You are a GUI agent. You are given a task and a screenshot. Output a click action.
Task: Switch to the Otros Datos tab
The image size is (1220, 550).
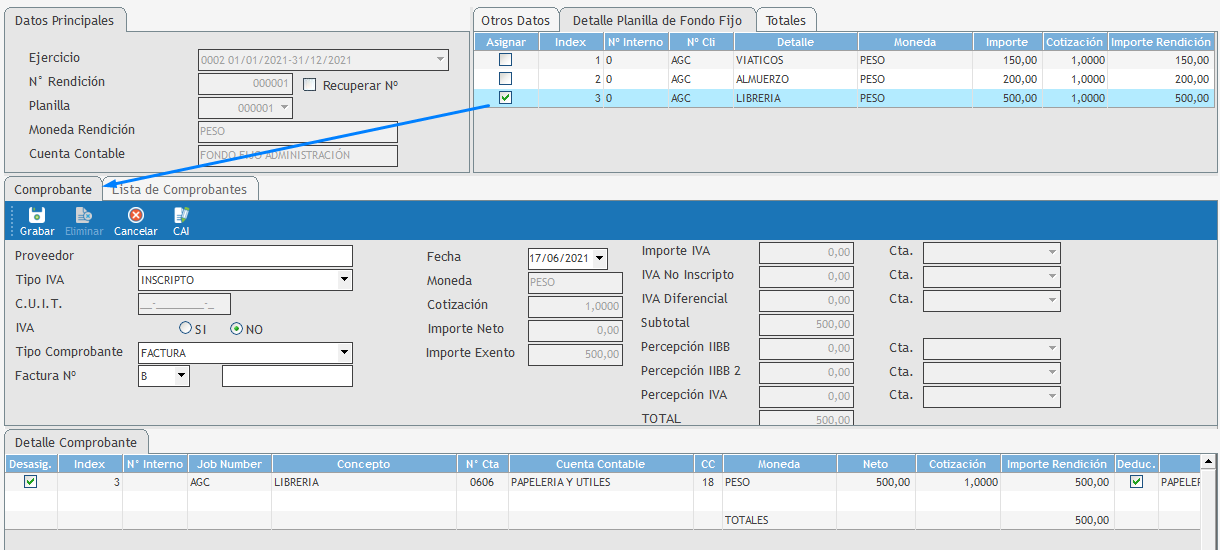pos(515,20)
